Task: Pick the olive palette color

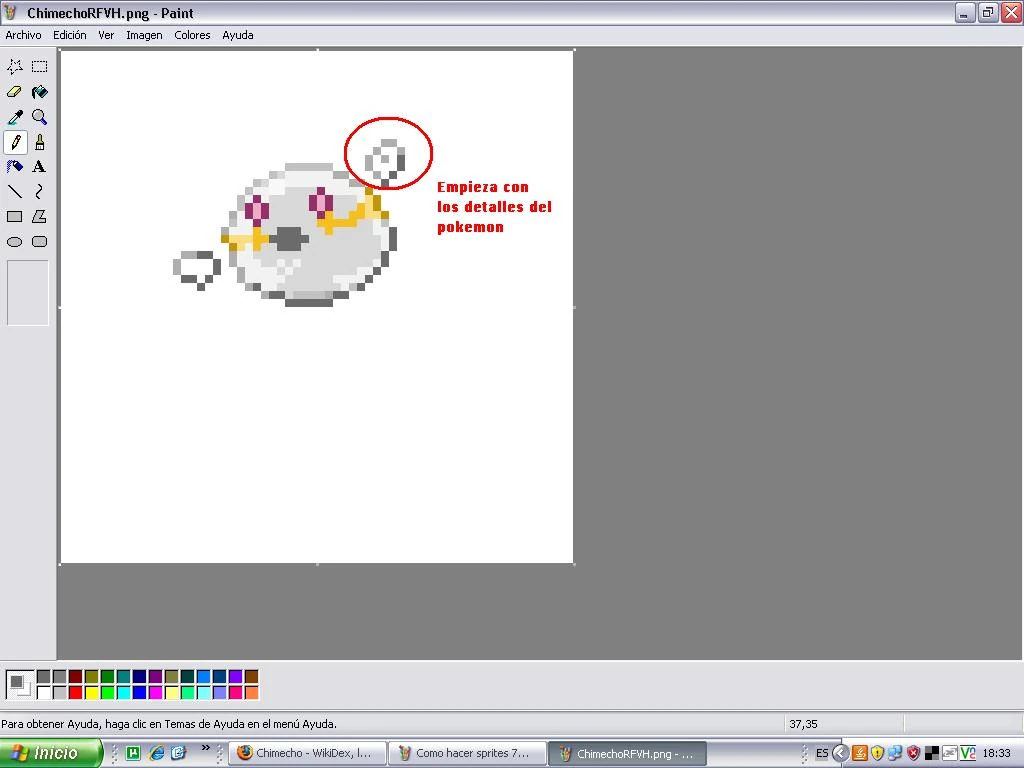Action: click(91, 677)
